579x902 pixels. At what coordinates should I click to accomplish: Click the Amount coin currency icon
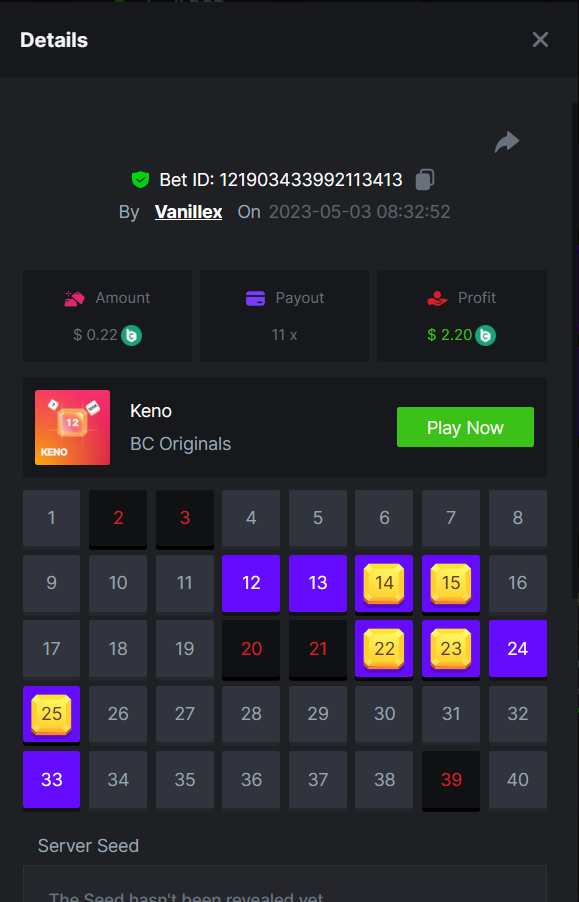pyautogui.click(x=132, y=335)
